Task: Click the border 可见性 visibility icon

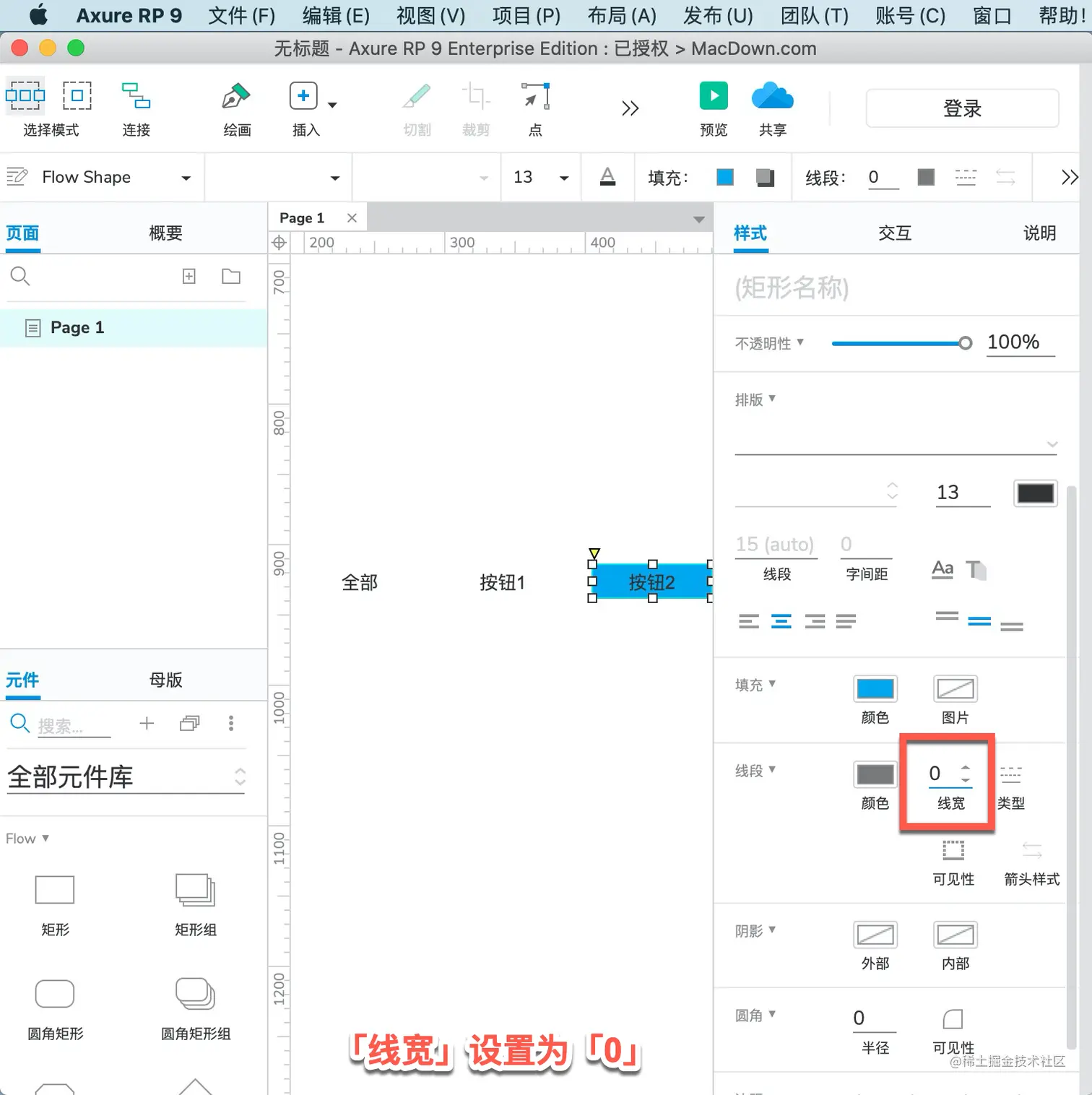Action: (x=953, y=850)
